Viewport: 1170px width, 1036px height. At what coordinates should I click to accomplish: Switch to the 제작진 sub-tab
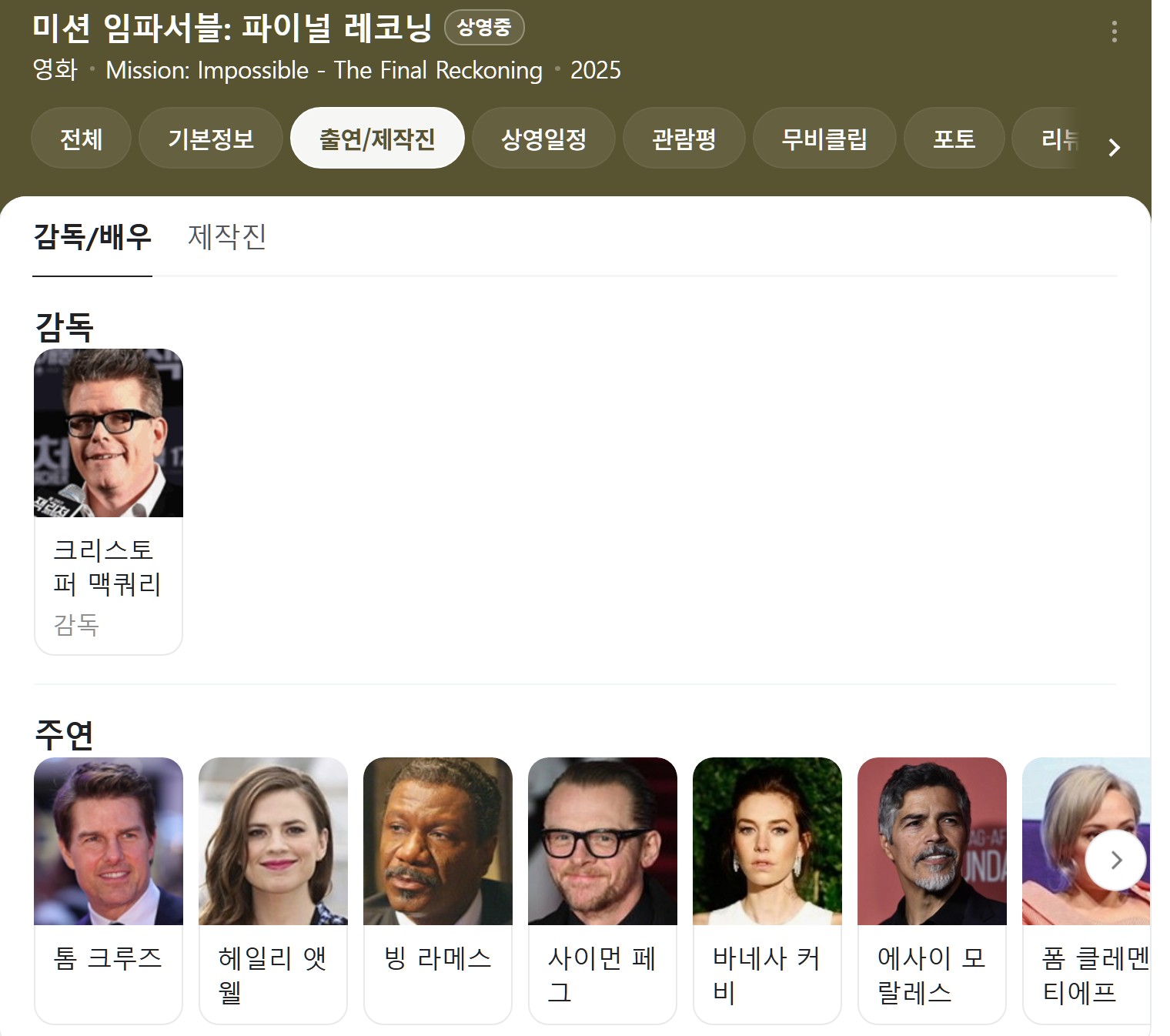[x=227, y=237]
